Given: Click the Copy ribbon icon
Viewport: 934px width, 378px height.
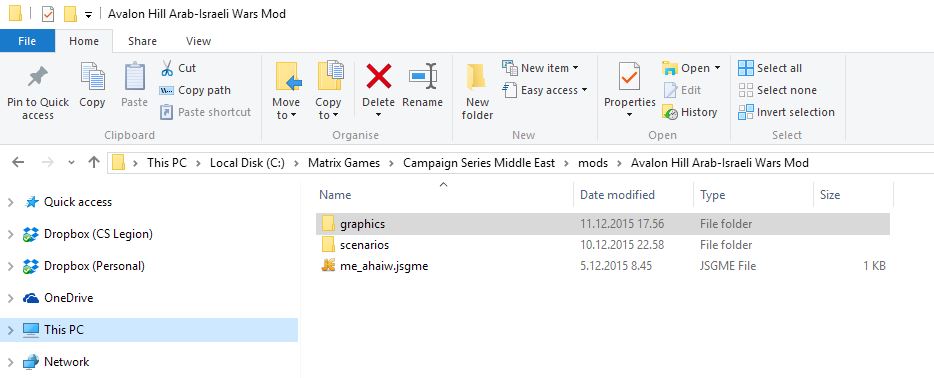Looking at the screenshot, I should point(92,77).
